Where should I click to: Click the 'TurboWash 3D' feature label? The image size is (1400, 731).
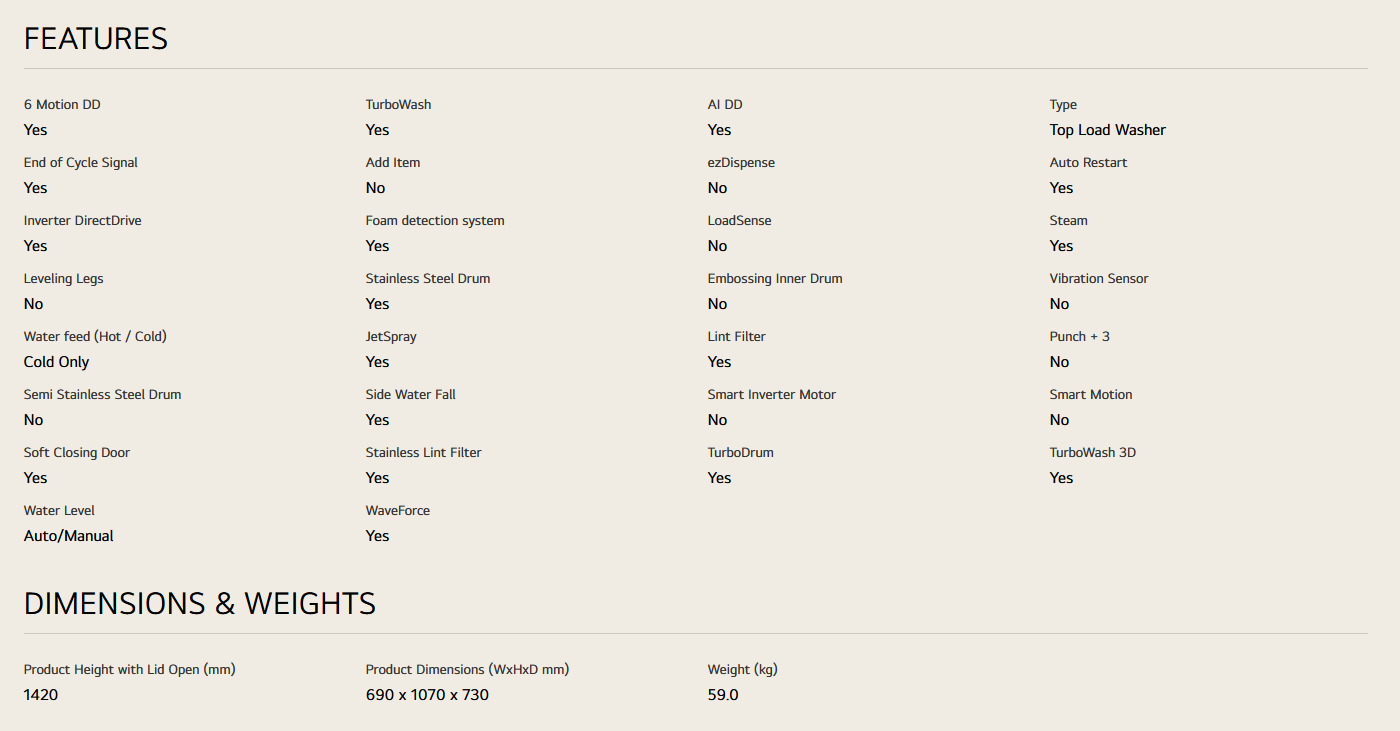(x=1092, y=453)
